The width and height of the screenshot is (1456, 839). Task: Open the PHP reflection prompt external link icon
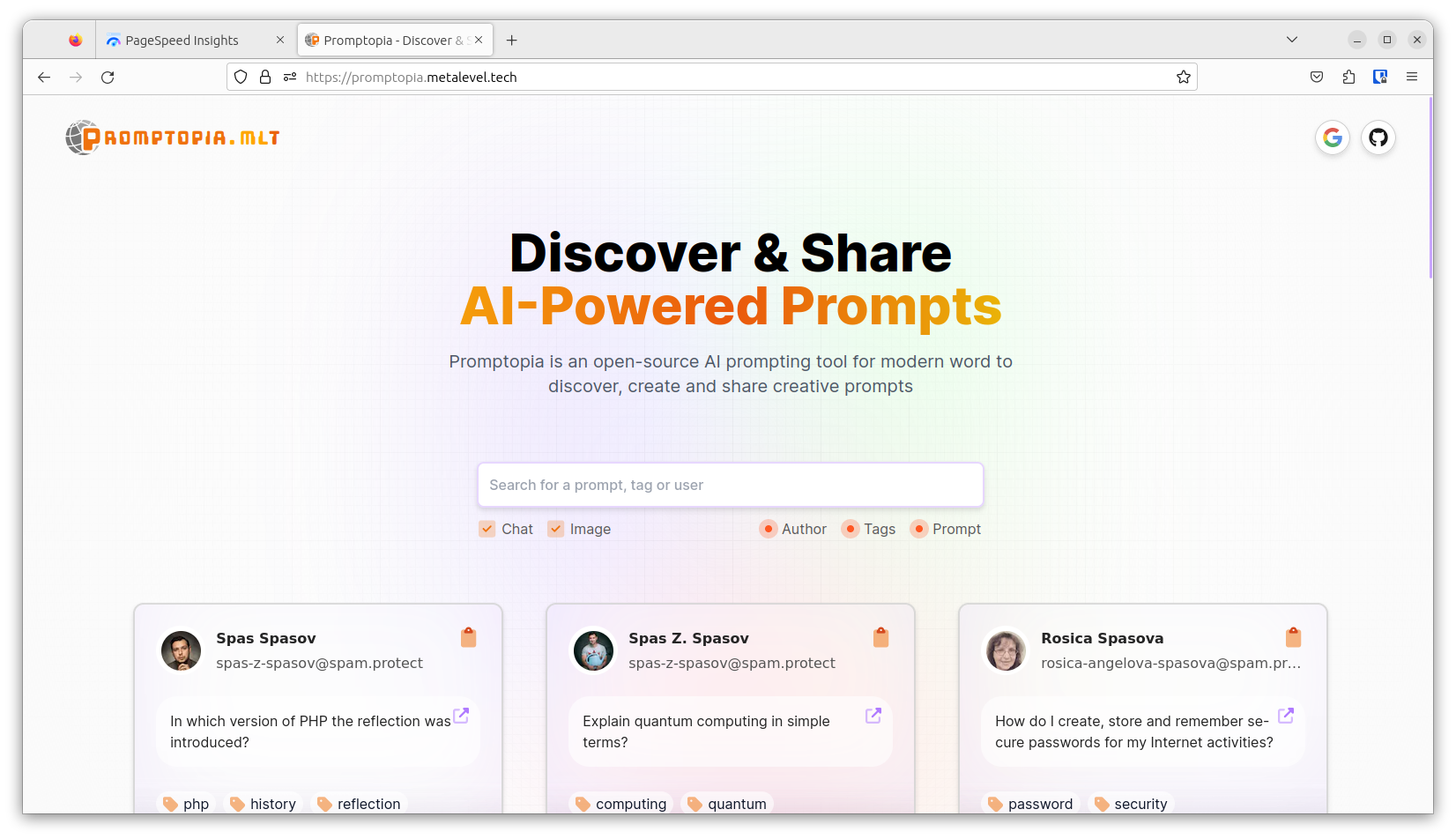pyautogui.click(x=461, y=716)
